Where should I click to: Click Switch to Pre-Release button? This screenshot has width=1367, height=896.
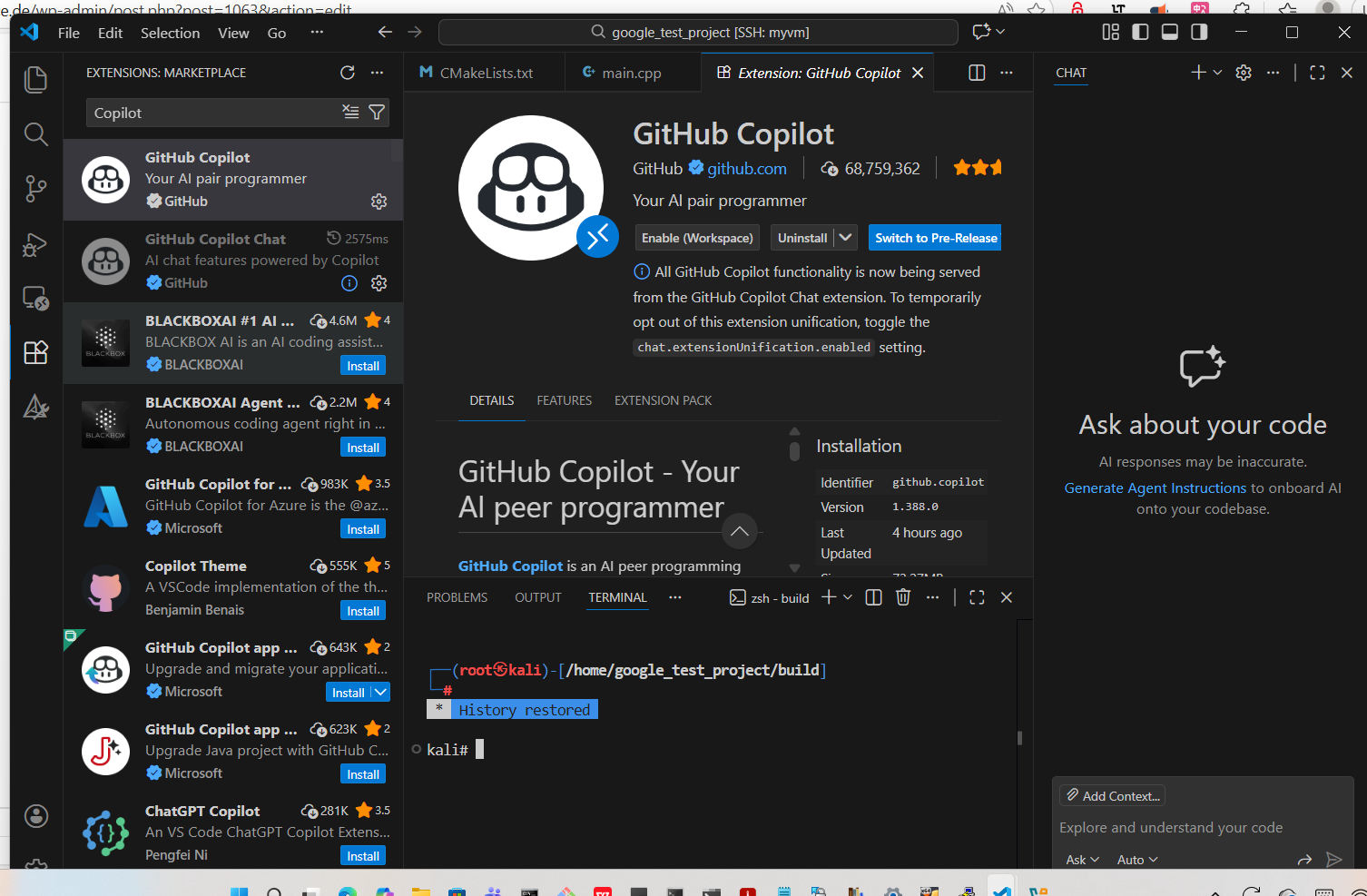tap(935, 238)
